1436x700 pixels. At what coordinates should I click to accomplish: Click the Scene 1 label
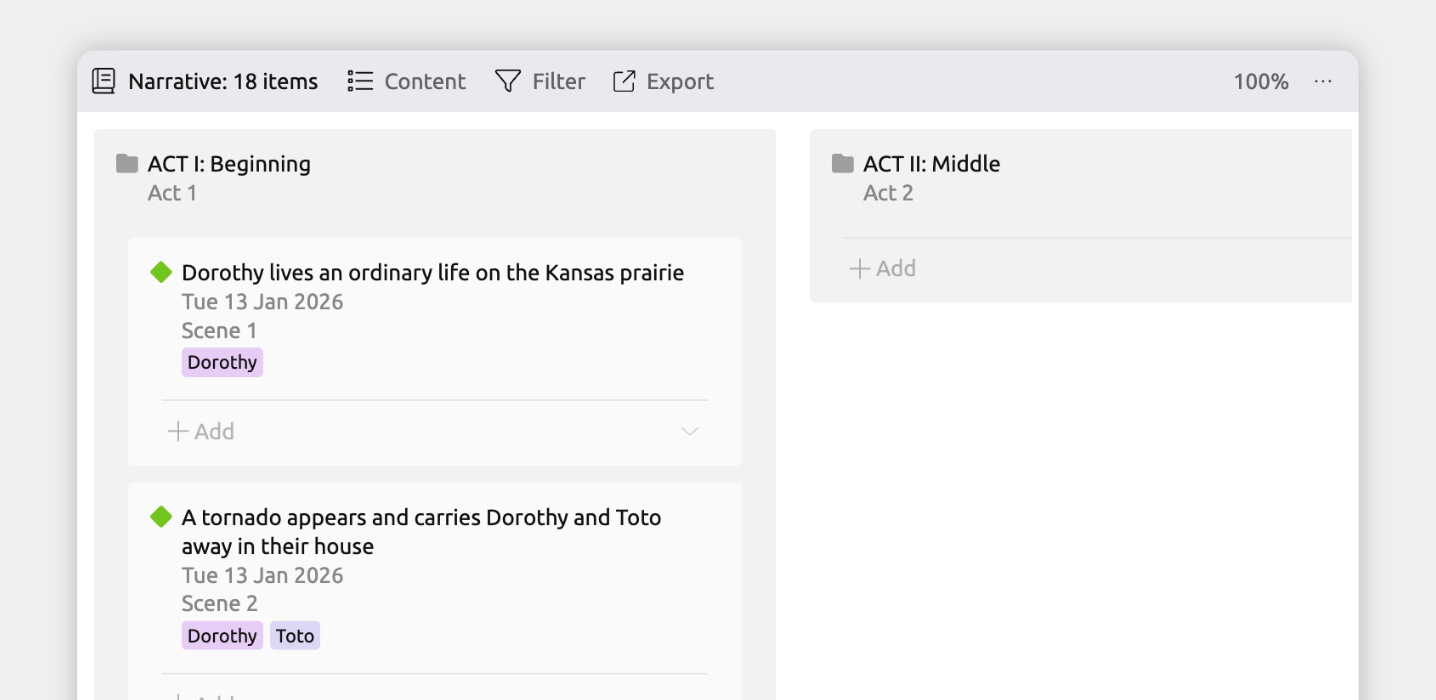pyautogui.click(x=219, y=330)
